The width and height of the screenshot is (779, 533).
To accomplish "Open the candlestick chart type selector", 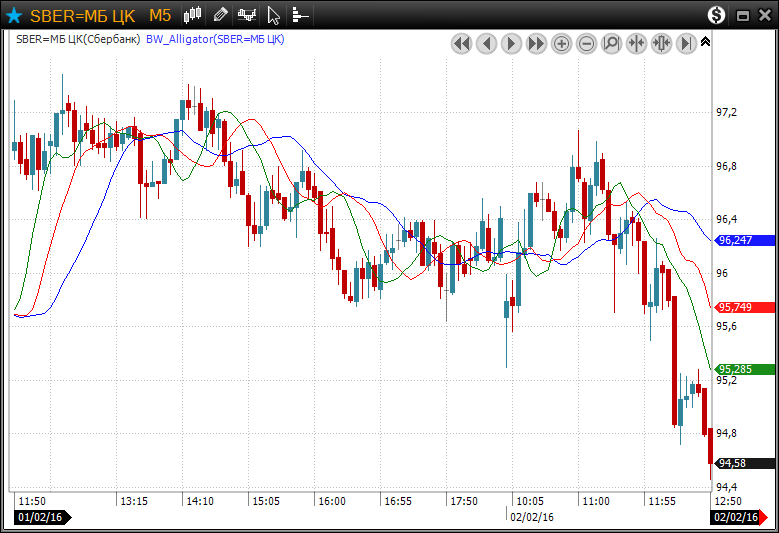I will [193, 15].
